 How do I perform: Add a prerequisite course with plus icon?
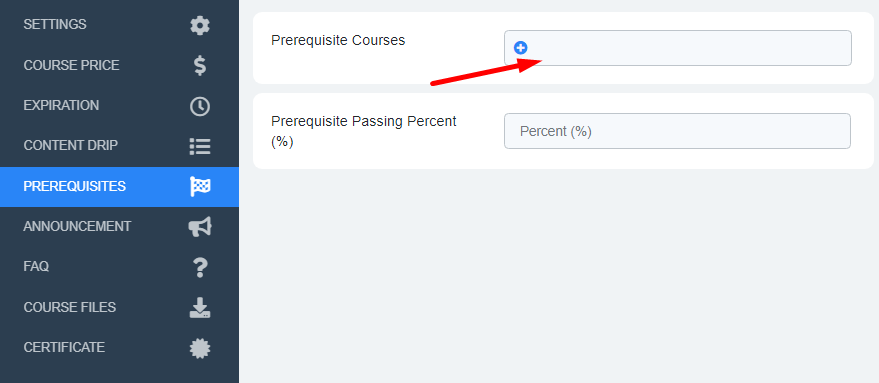520,48
